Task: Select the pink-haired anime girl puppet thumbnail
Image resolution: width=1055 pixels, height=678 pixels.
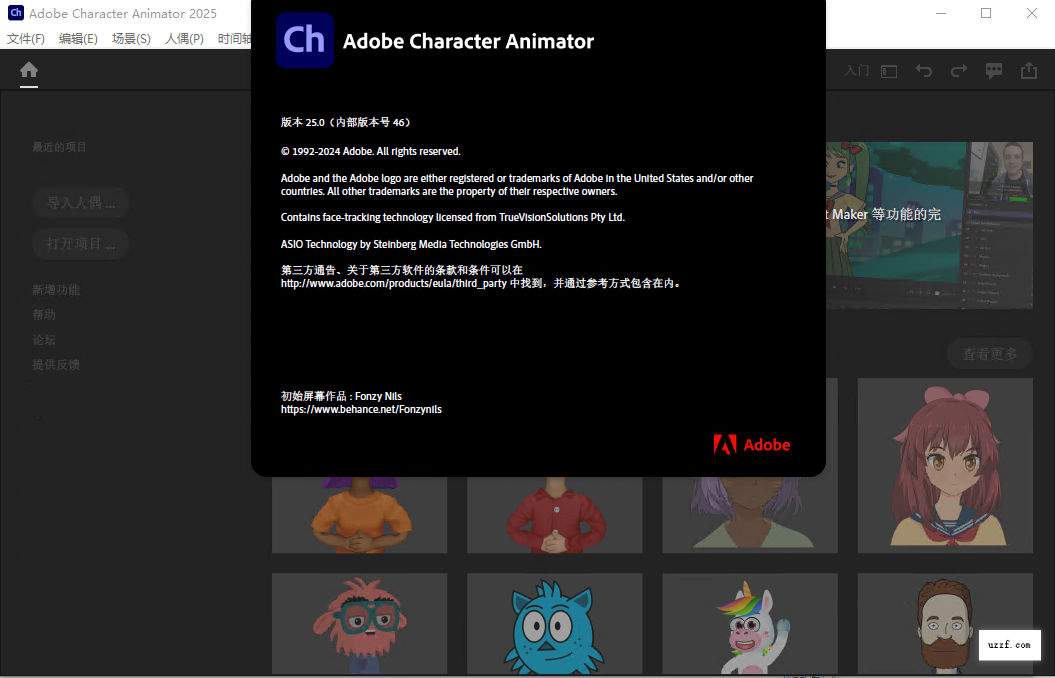Action: 944,465
